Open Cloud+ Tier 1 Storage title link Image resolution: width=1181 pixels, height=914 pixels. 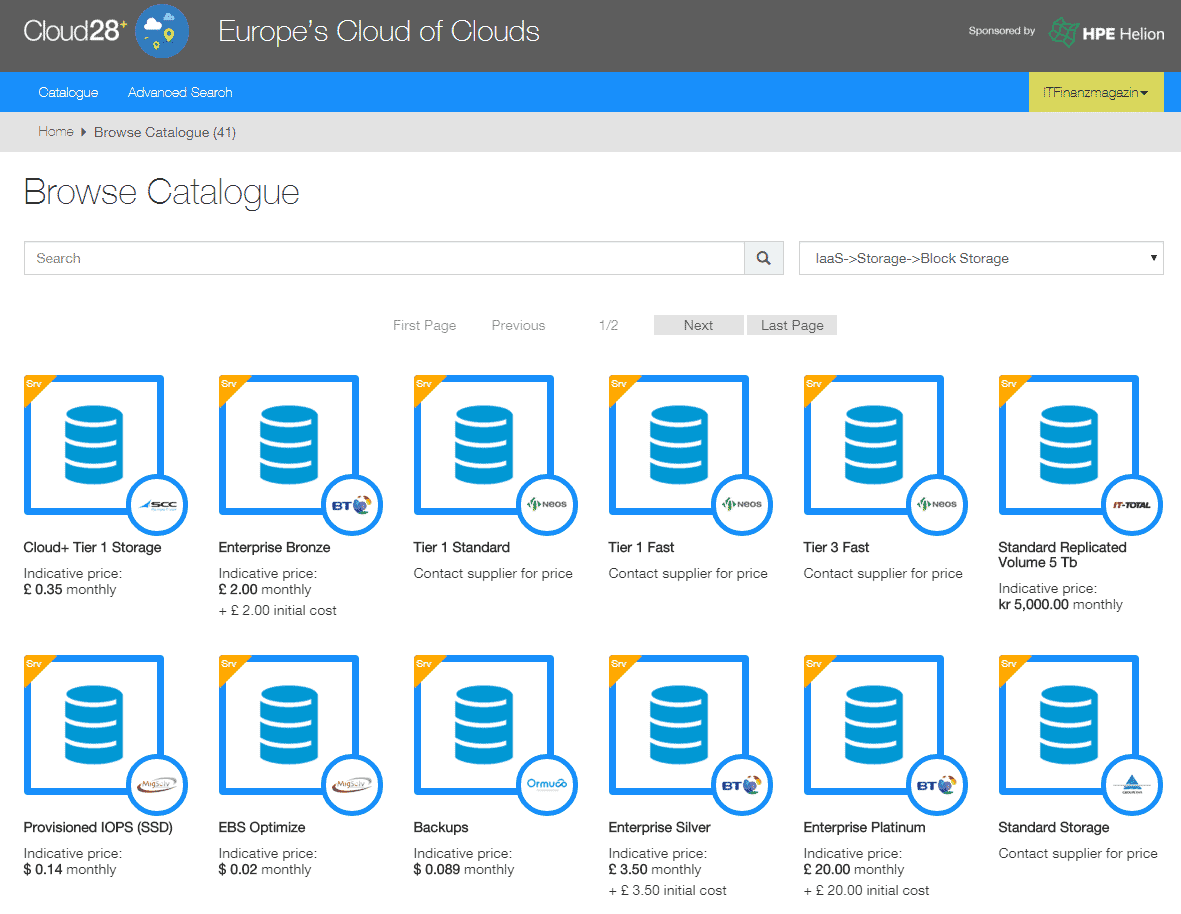tap(93, 547)
